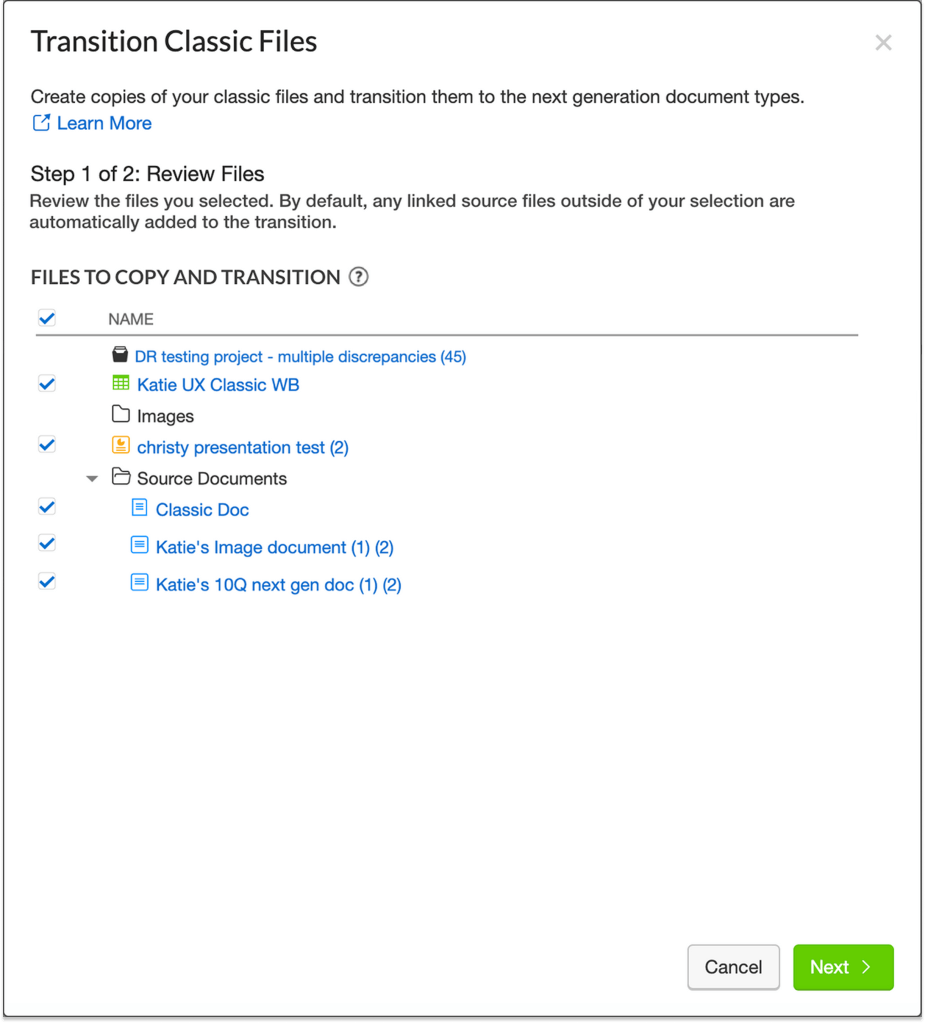The width and height of the screenshot is (925, 1023).
Task: Click the document icon for Katie's Image document
Action: tap(139, 545)
